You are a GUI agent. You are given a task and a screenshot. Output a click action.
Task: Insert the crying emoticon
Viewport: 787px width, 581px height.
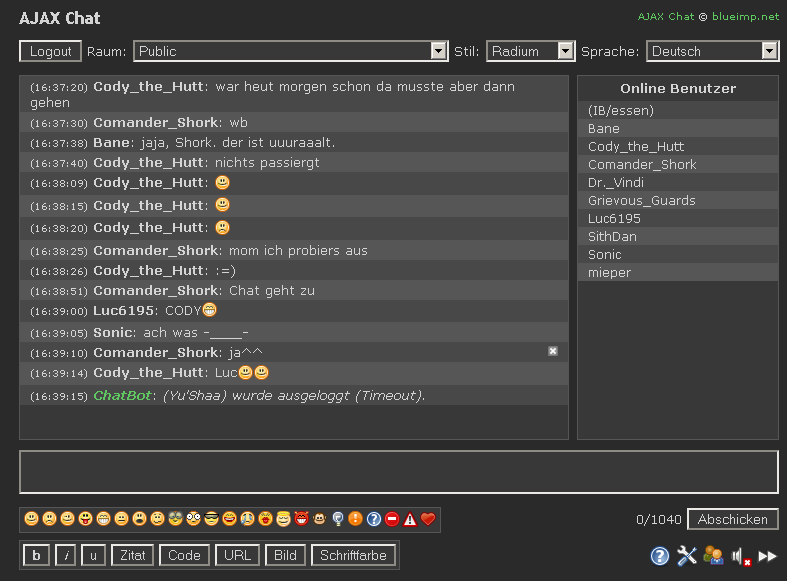click(247, 519)
